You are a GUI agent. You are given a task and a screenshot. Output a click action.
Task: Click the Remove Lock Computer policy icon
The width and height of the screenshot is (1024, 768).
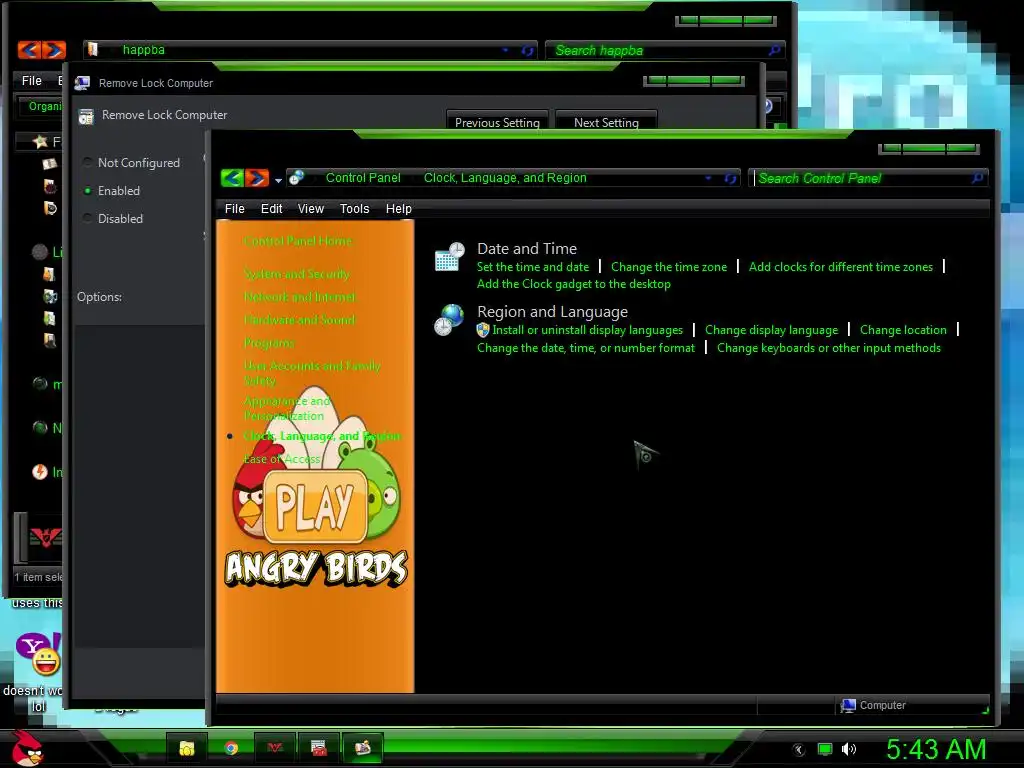pyautogui.click(x=86, y=116)
